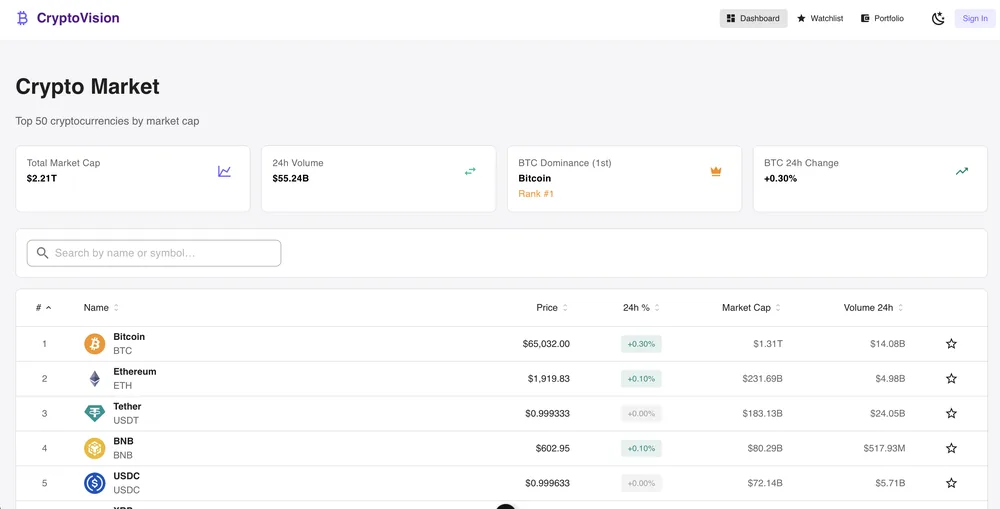The width and height of the screenshot is (1000, 509).
Task: Click the Bitcoin coin logo
Action: (94, 344)
